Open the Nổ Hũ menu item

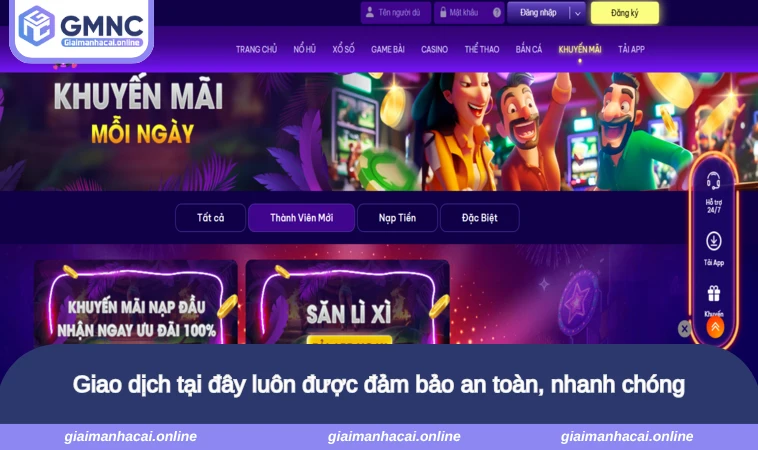(x=304, y=49)
